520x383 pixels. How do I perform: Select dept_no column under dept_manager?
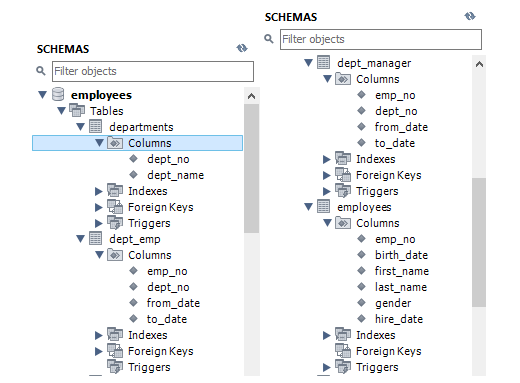pyautogui.click(x=396, y=111)
